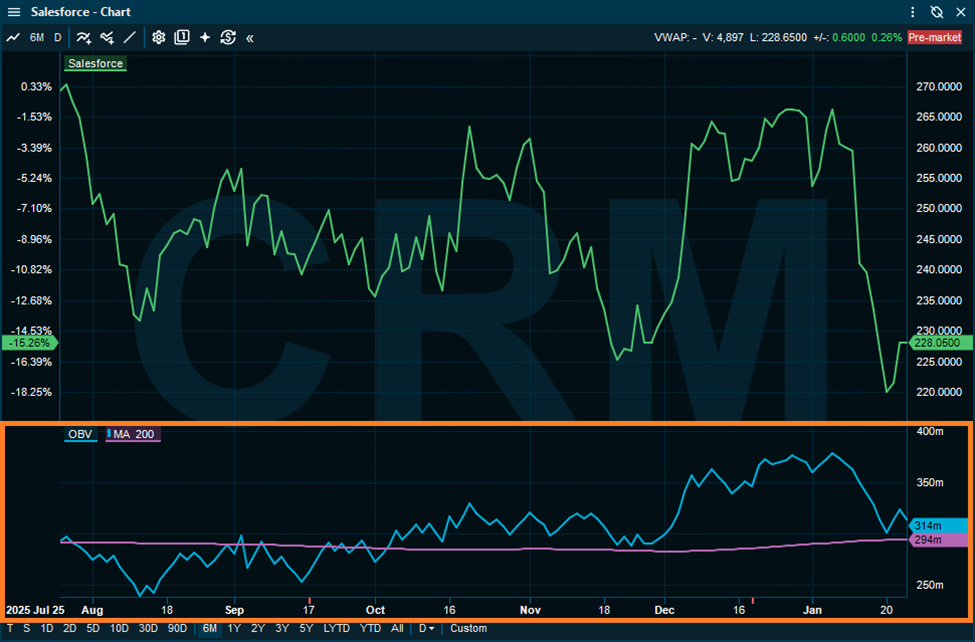
Task: Select the 2Y time range
Action: tap(257, 628)
